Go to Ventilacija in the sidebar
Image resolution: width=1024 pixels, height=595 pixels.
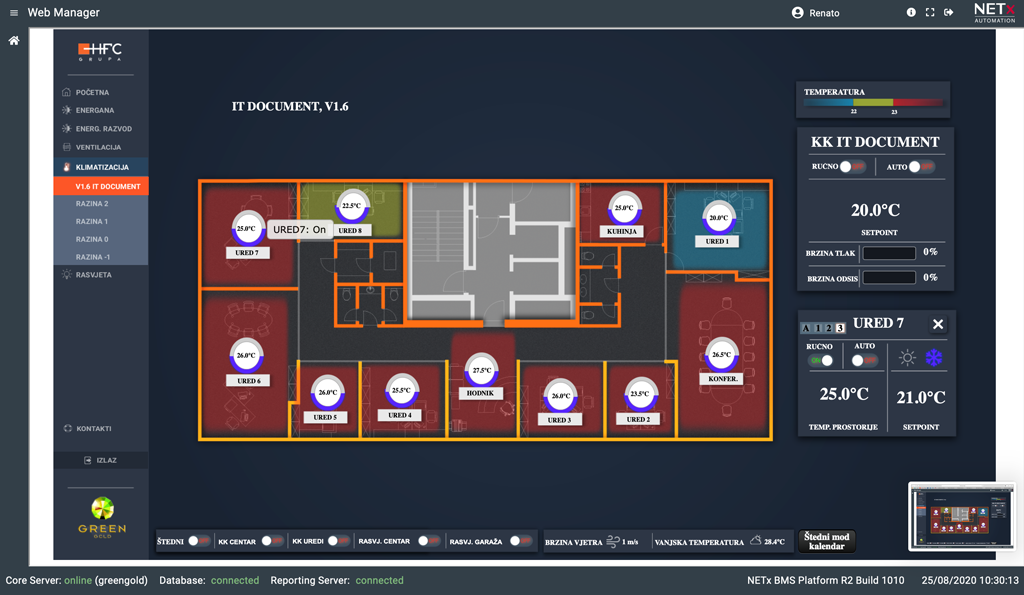[98, 147]
